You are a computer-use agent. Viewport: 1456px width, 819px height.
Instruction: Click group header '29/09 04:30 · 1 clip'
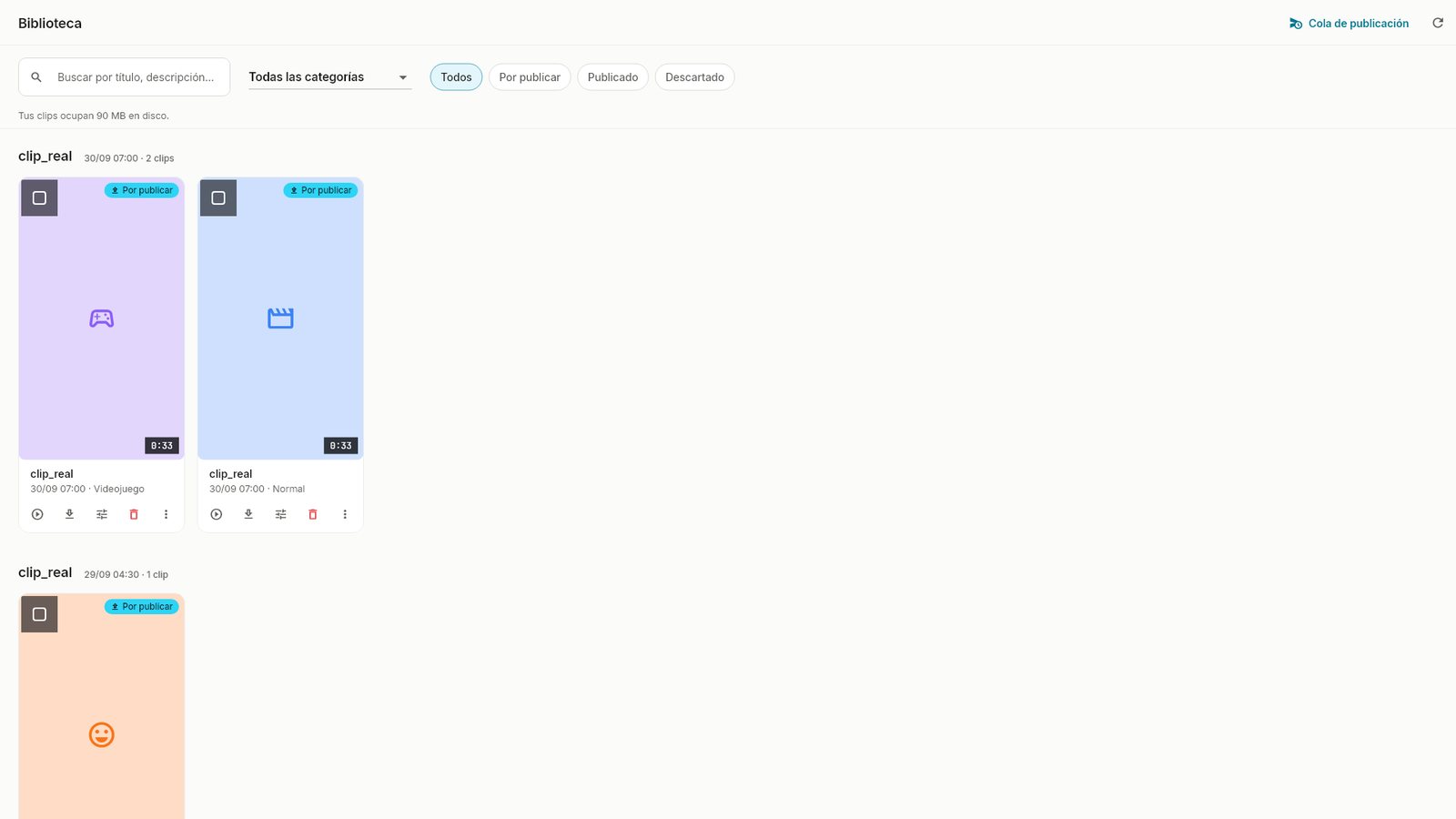[x=126, y=574]
